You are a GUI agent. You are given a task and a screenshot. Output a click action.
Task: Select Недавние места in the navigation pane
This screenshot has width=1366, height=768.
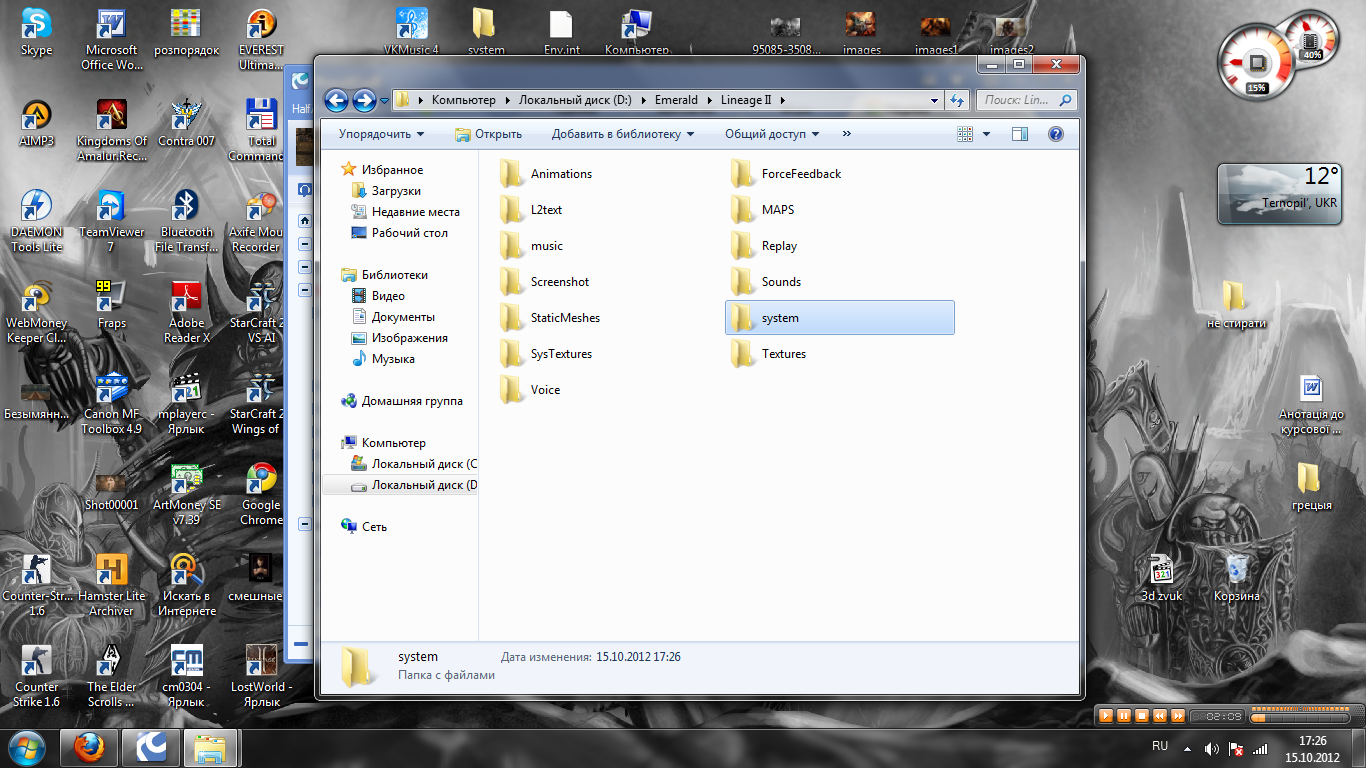coord(405,212)
